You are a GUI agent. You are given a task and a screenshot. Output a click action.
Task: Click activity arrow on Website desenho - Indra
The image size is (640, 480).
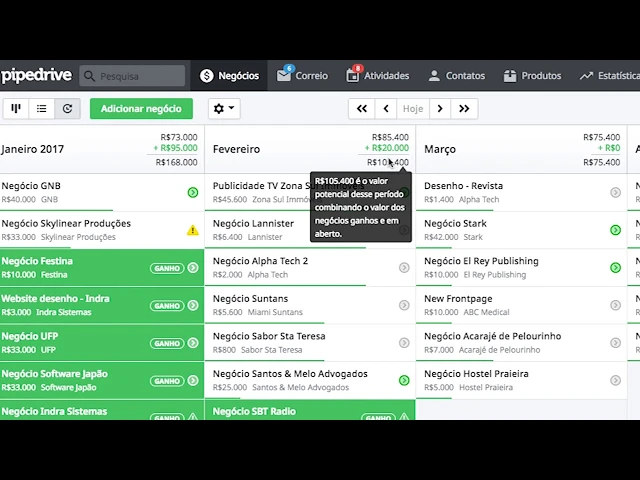(193, 305)
